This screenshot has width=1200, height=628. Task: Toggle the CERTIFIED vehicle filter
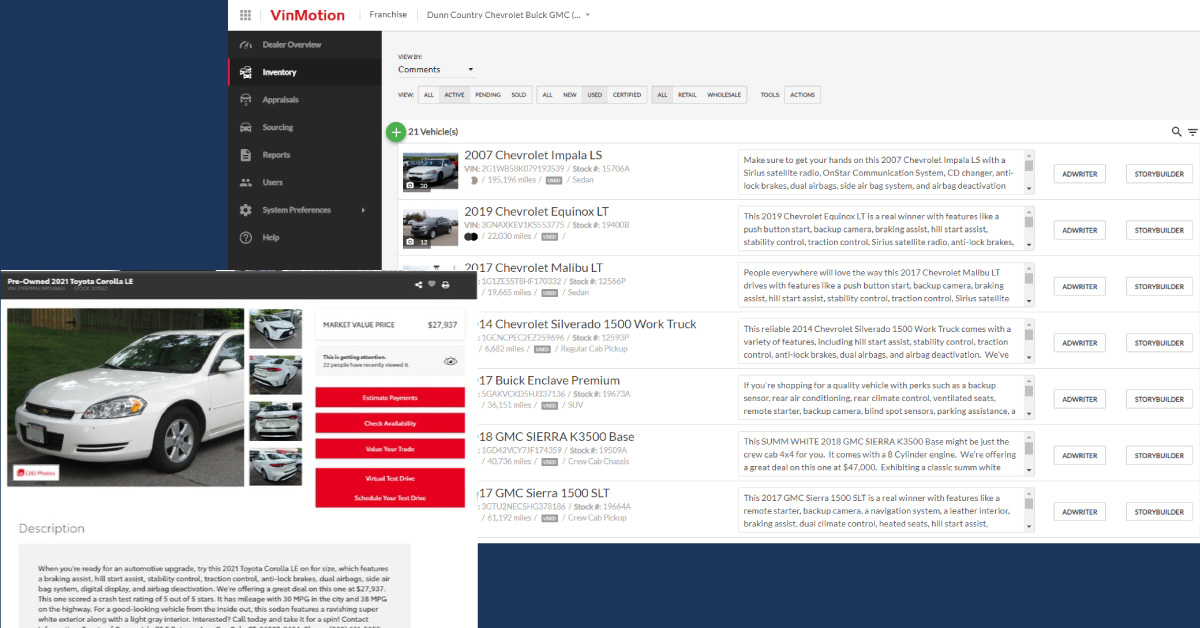[x=627, y=95]
